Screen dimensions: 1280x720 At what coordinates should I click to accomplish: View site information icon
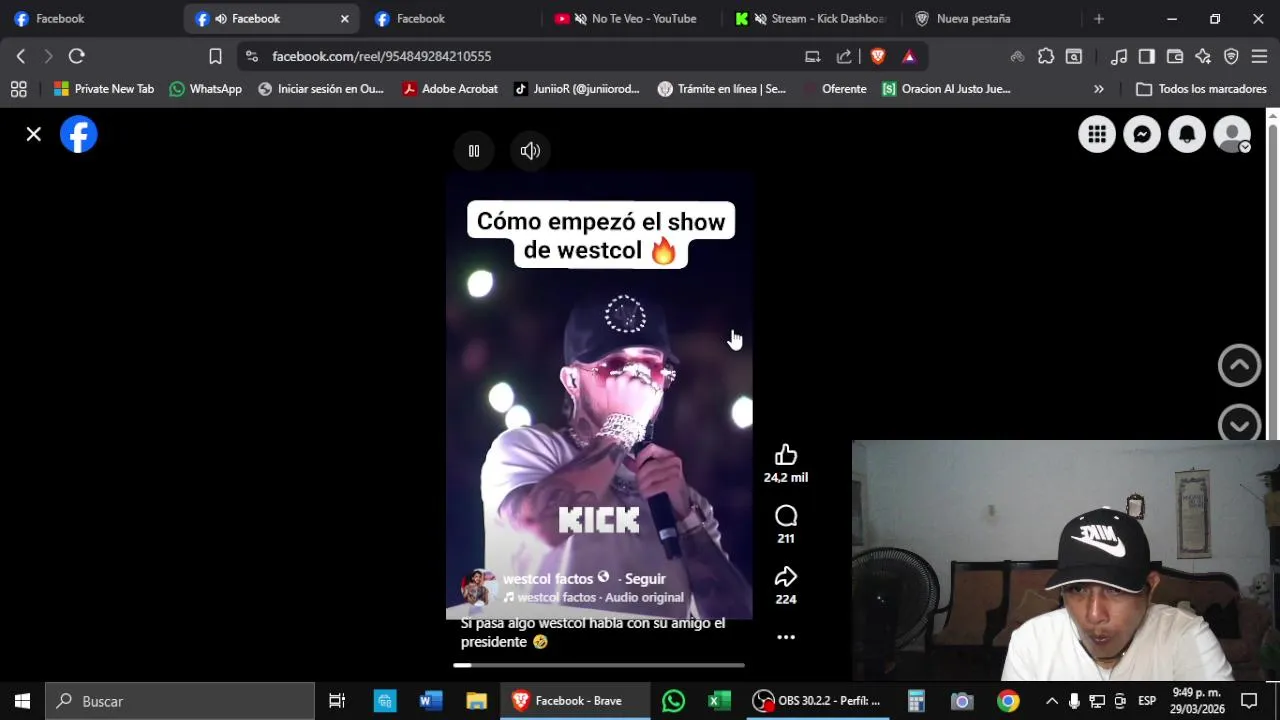click(x=251, y=57)
